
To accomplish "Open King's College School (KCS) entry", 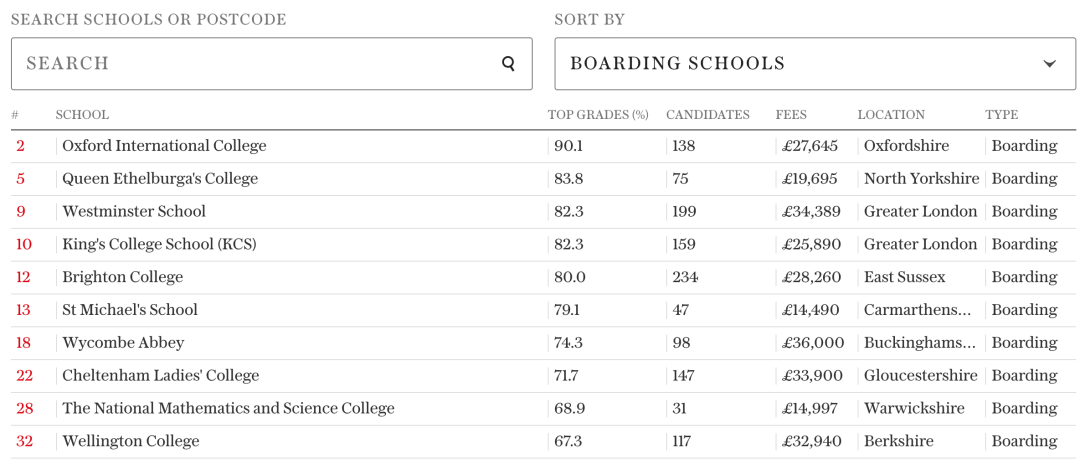I will coord(159,244).
